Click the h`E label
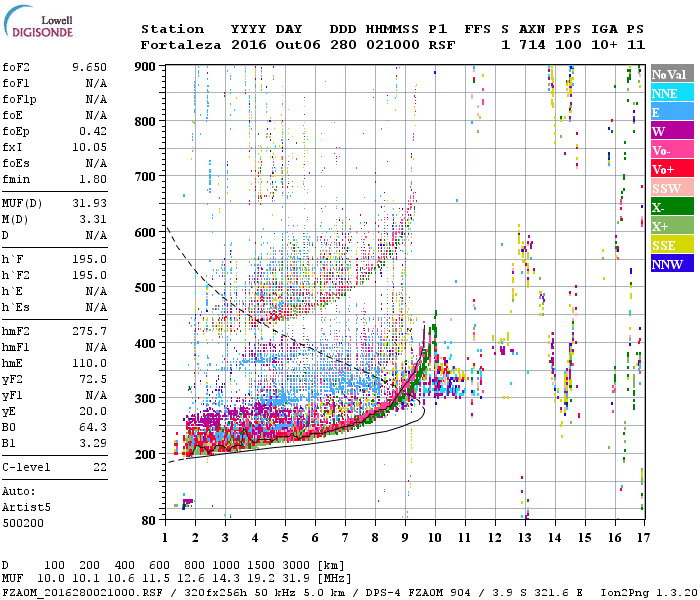This screenshot has height=600, width=700. (12, 292)
